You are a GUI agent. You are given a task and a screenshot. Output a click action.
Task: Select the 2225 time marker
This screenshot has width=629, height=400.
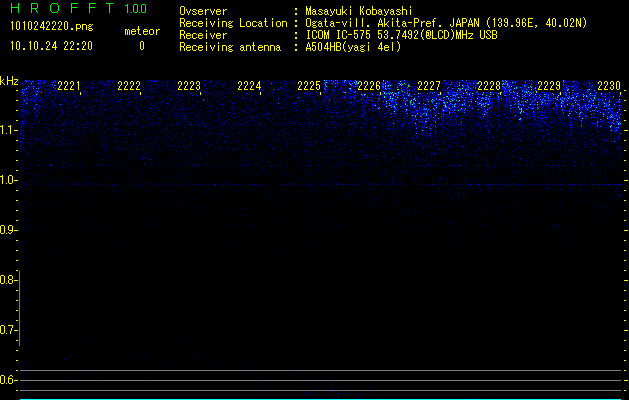click(x=309, y=86)
